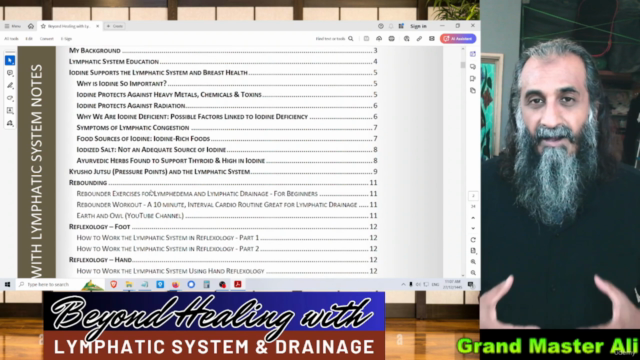This screenshot has height=360, width=640.
Task: Open the bookmarks panel icon in right rail
Action: pos(473,78)
